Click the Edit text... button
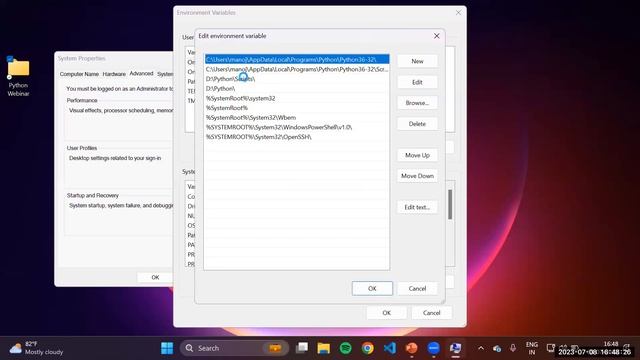 point(417,207)
